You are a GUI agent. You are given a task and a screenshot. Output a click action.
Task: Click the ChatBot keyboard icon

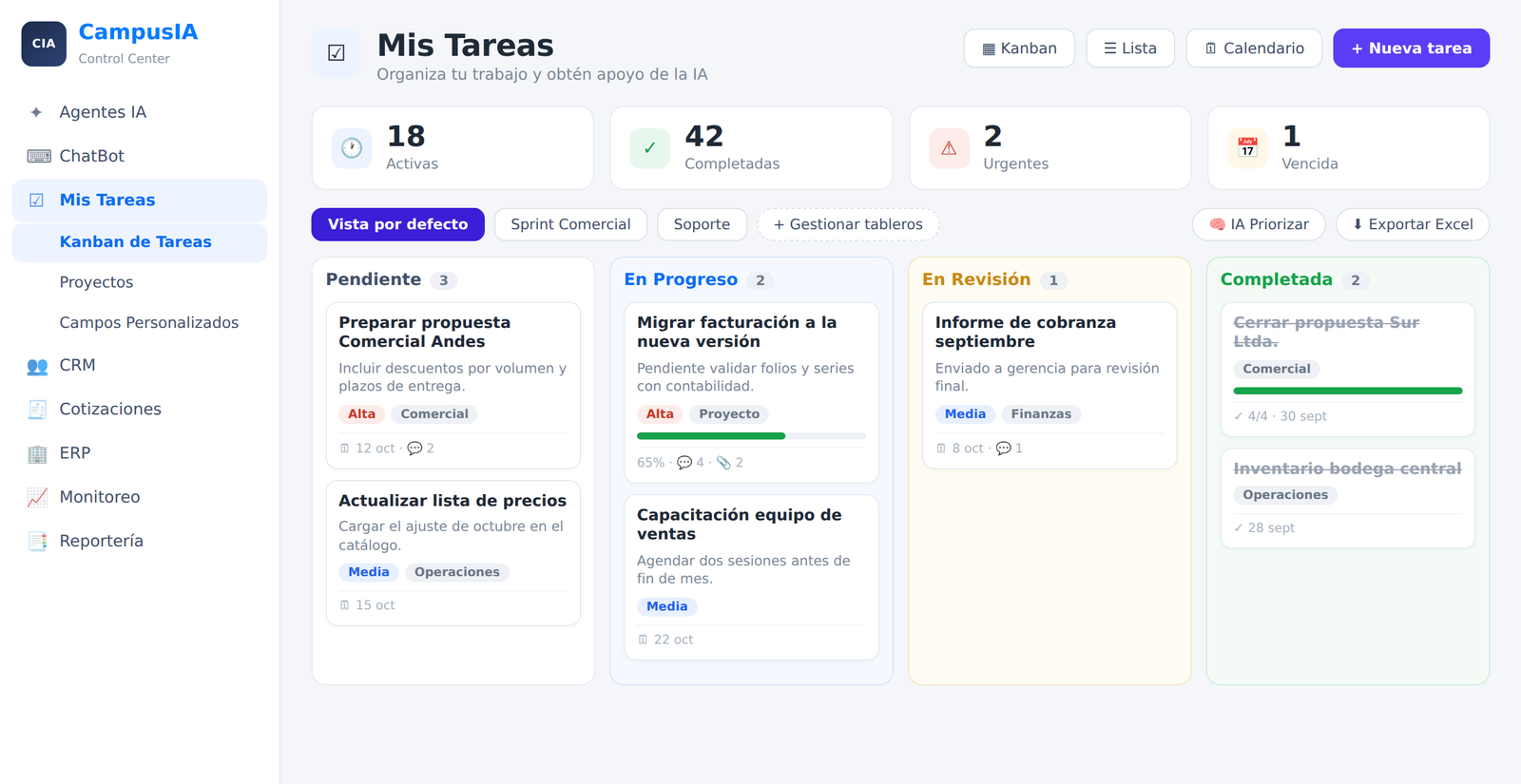(38, 156)
